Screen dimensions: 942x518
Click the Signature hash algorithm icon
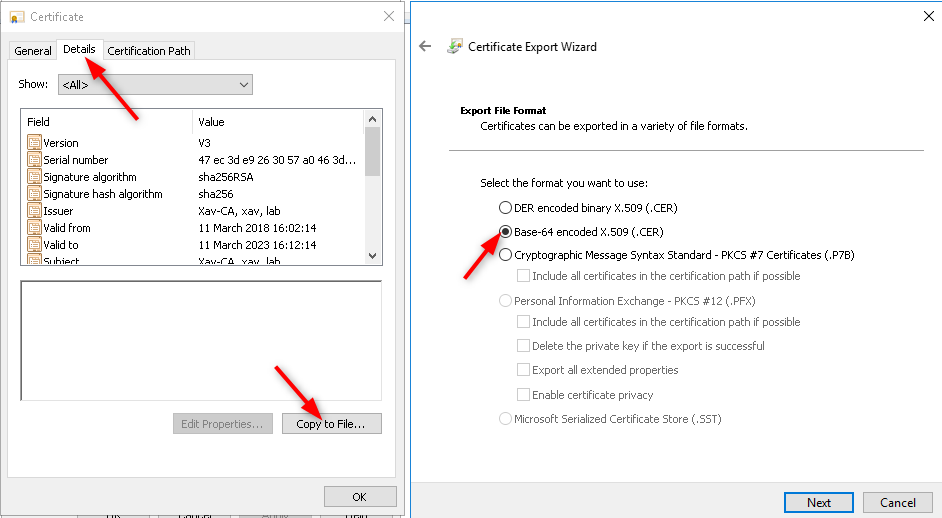(x=34, y=194)
